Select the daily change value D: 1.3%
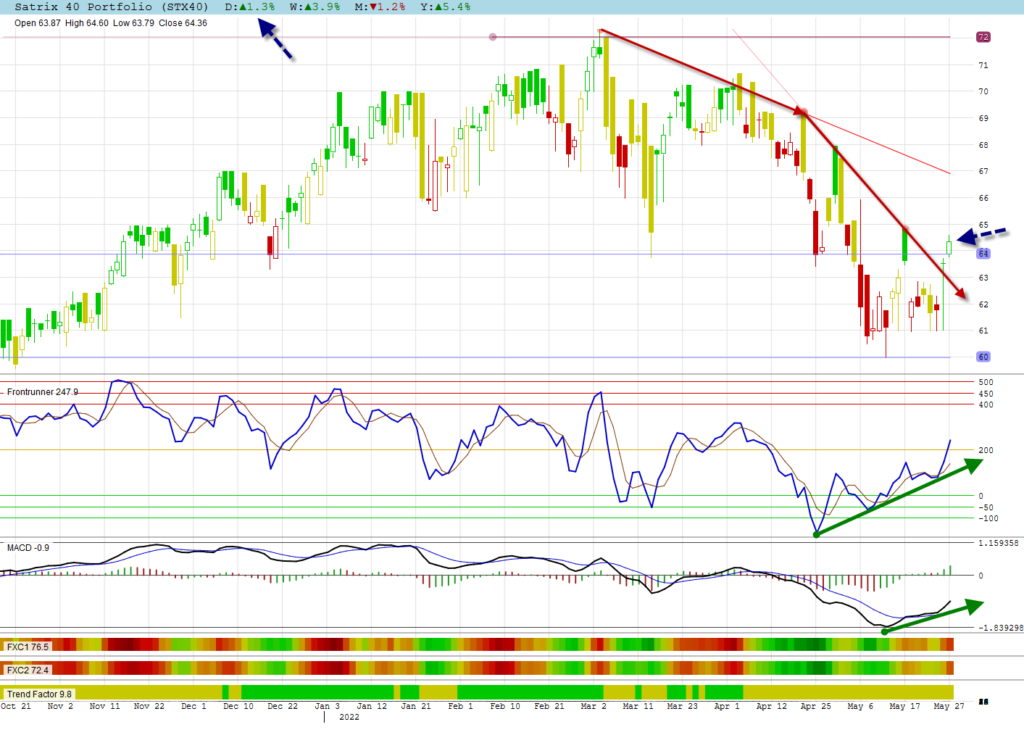Screen dimensions: 1024x735 (249, 7)
